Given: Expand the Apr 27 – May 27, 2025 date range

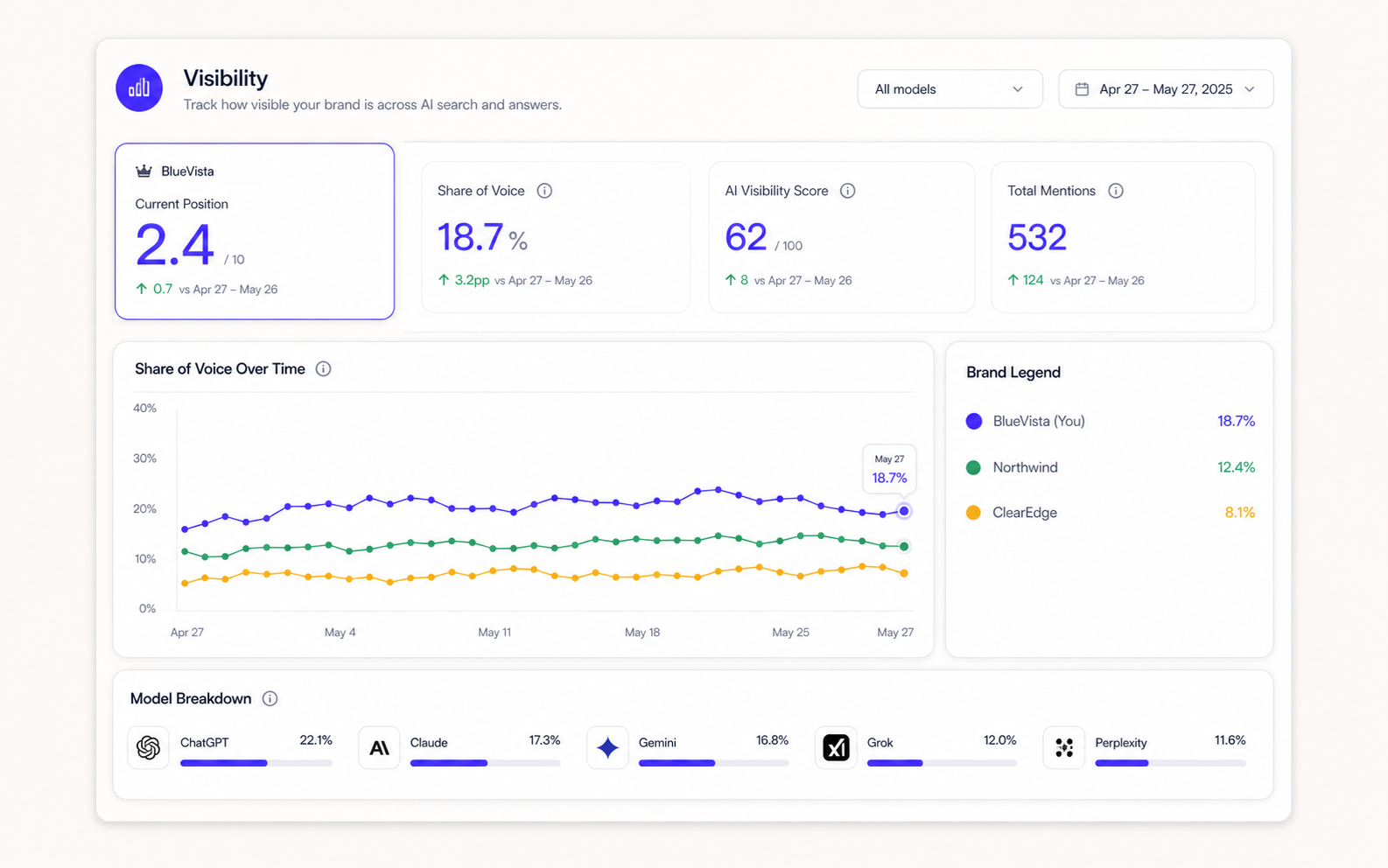Looking at the screenshot, I should 1166,89.
